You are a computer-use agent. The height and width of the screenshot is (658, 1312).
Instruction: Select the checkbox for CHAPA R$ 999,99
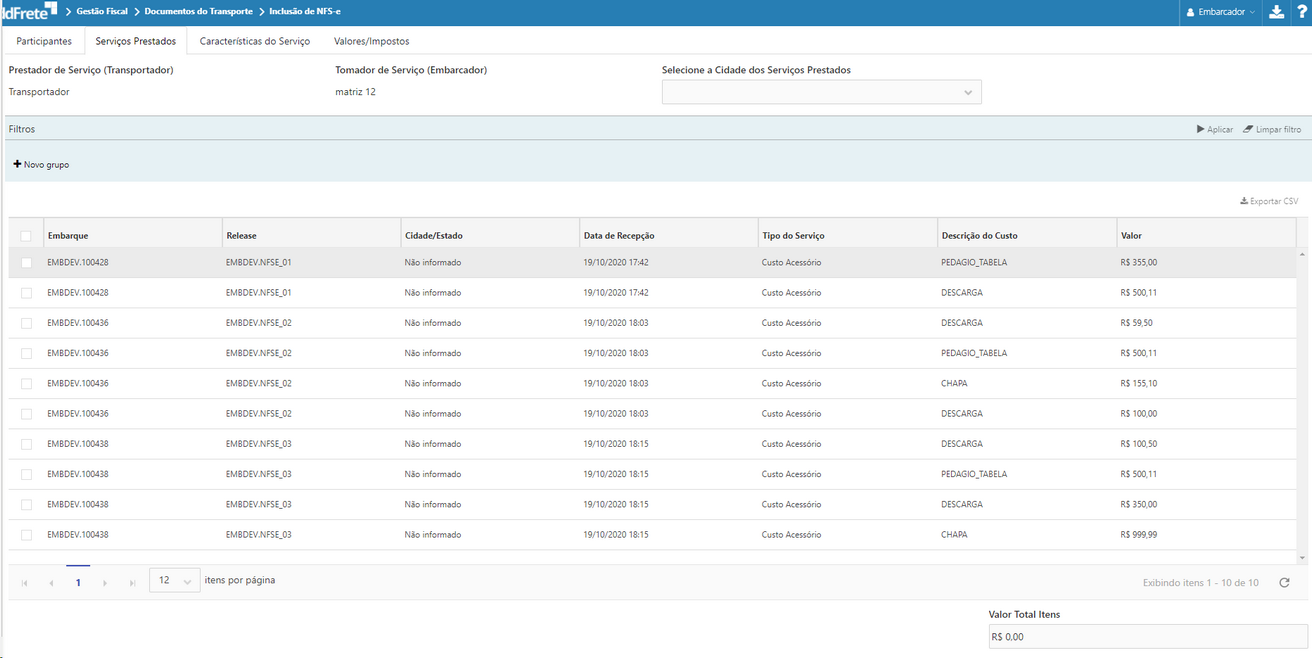tap(26, 535)
